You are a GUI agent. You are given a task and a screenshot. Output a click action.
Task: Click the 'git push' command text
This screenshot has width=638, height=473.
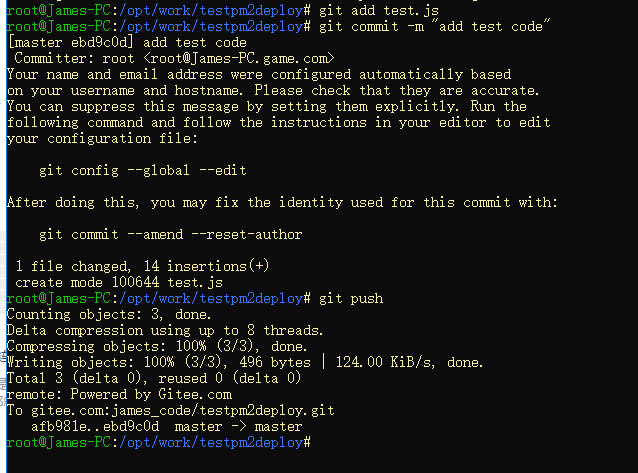[351, 298]
